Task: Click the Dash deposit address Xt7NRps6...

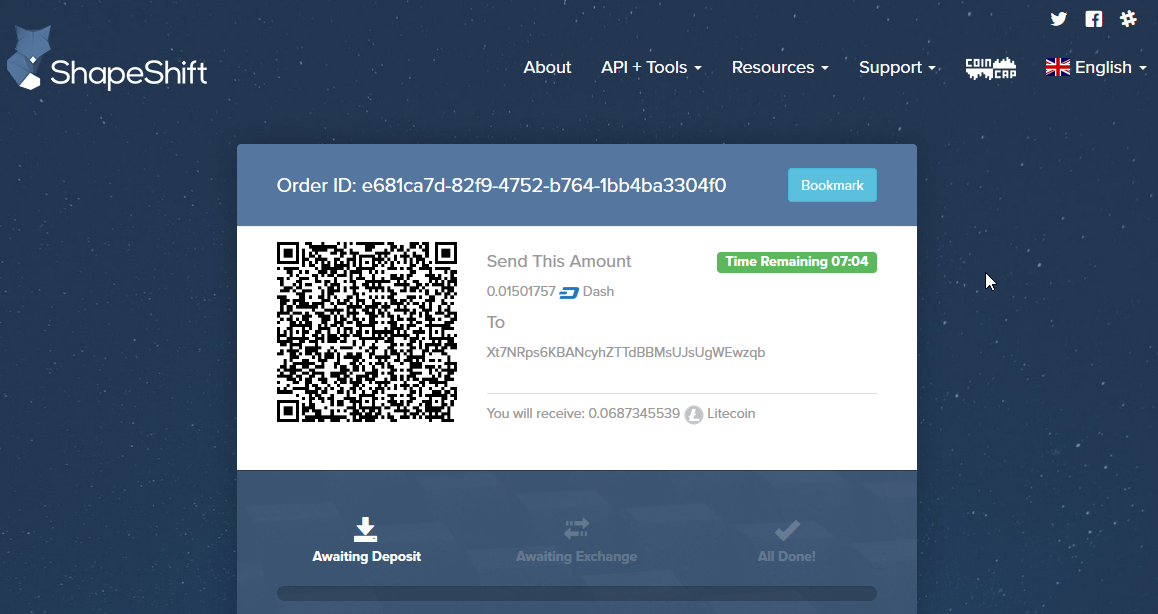Action: 626,352
